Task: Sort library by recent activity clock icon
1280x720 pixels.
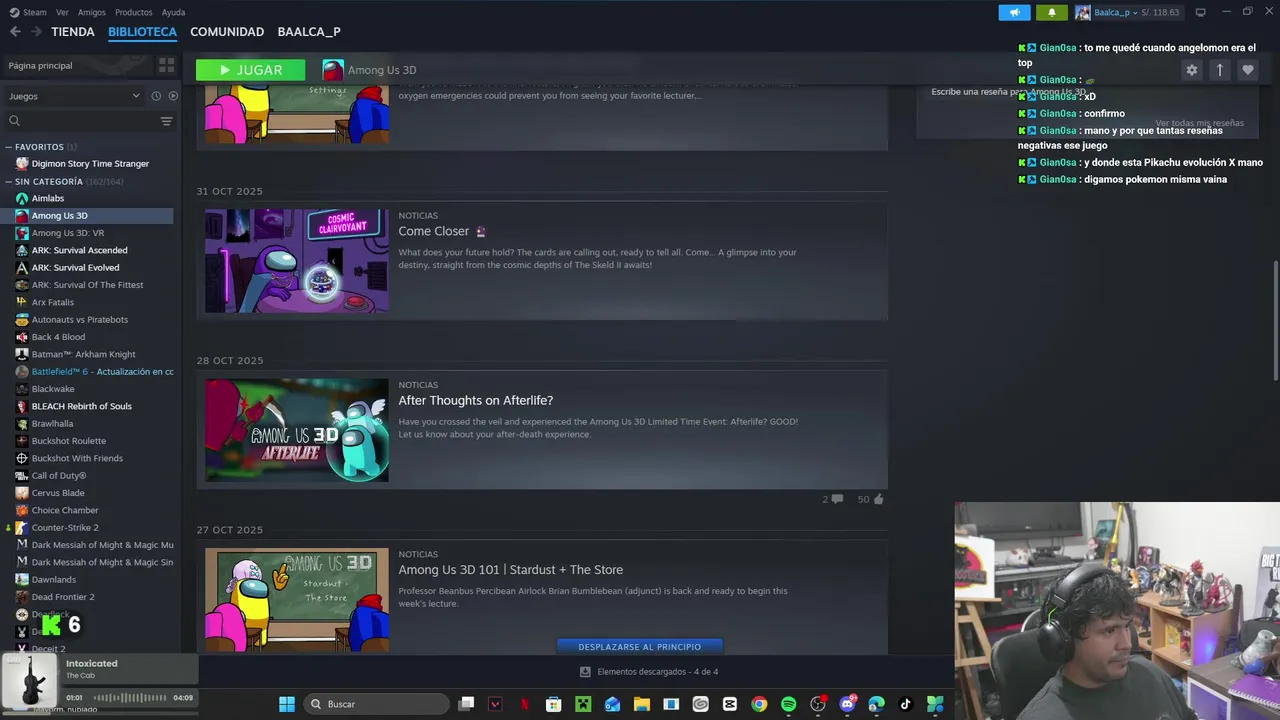Action: click(156, 96)
